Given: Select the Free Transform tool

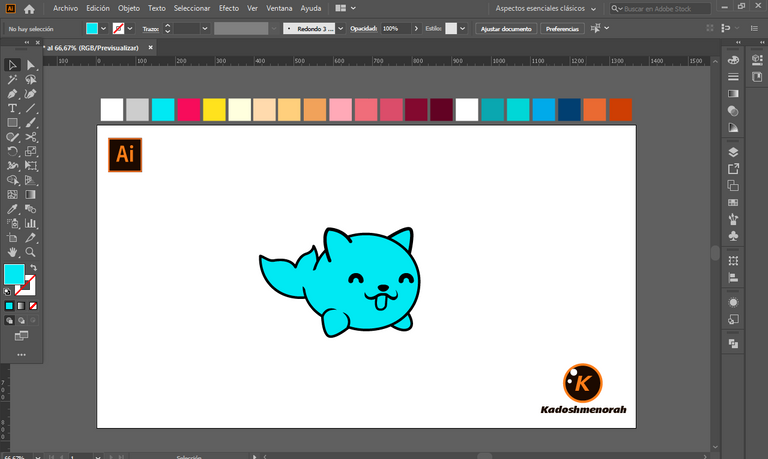Looking at the screenshot, I should pyautogui.click(x=31, y=166).
